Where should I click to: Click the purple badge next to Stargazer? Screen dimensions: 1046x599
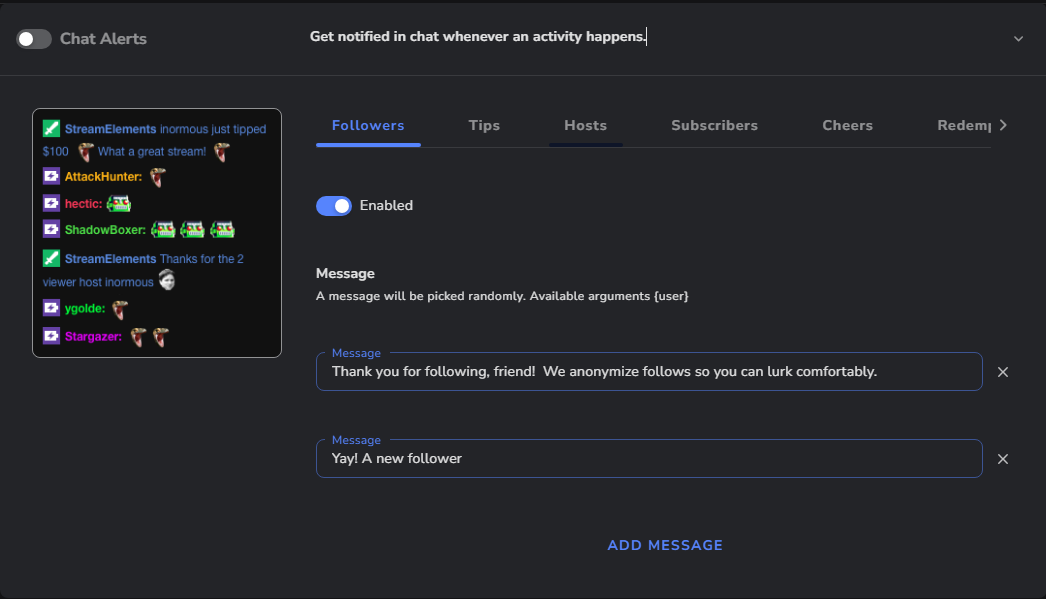tap(51, 336)
